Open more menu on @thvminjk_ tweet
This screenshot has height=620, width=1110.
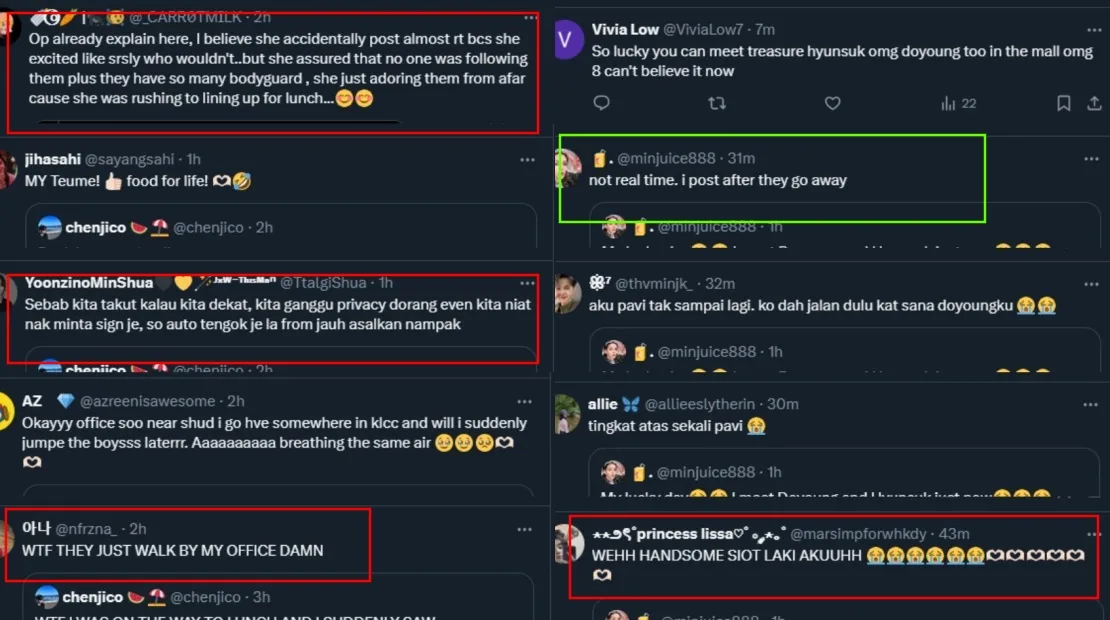(1091, 284)
